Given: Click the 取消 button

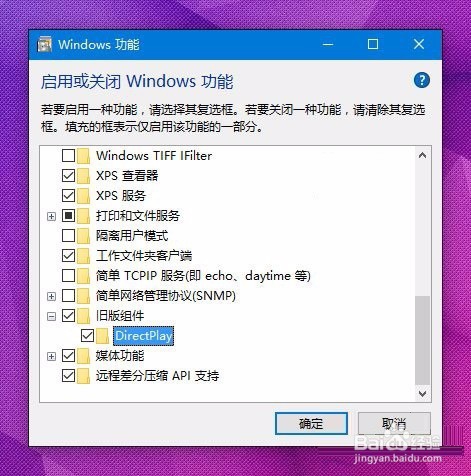Looking at the screenshot, I should pos(394,424).
